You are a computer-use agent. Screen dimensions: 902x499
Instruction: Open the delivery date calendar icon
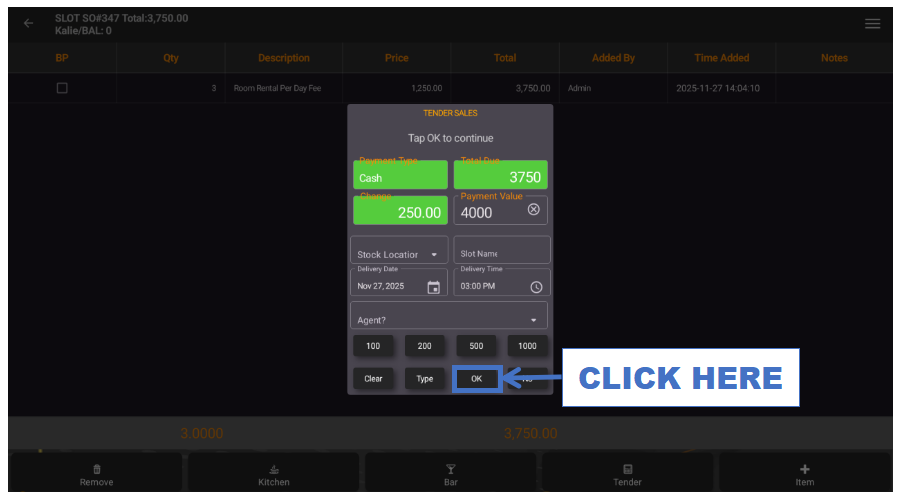point(433,287)
